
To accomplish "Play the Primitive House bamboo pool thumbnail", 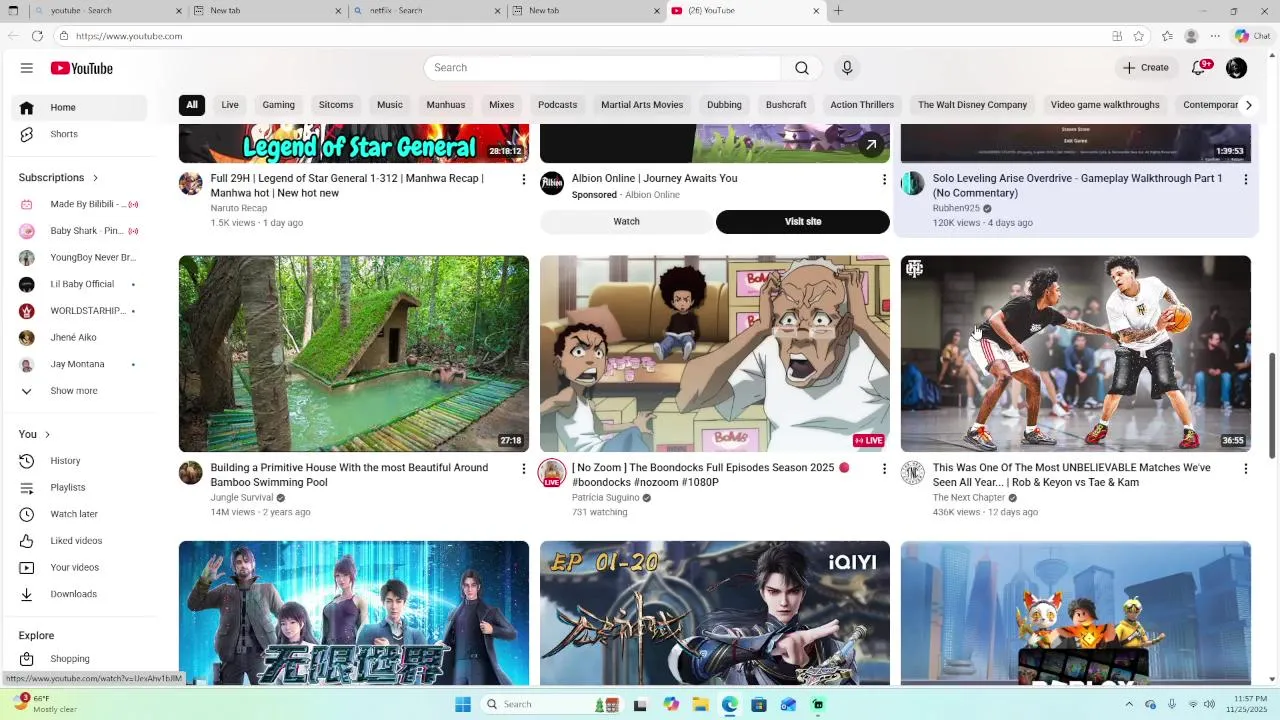I will pyautogui.click(x=354, y=354).
